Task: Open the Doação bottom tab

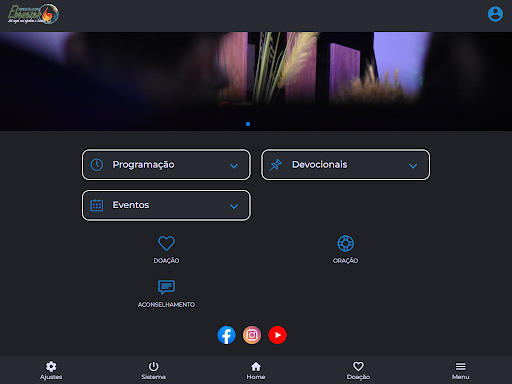Action: [358, 370]
